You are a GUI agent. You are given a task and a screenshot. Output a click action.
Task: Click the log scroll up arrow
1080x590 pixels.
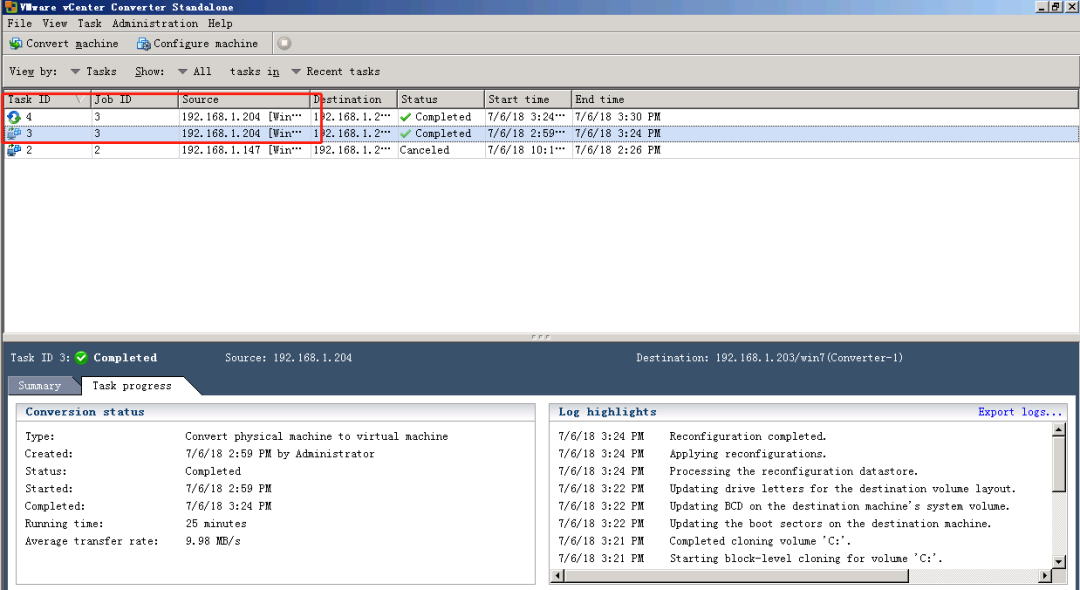tap(1059, 430)
